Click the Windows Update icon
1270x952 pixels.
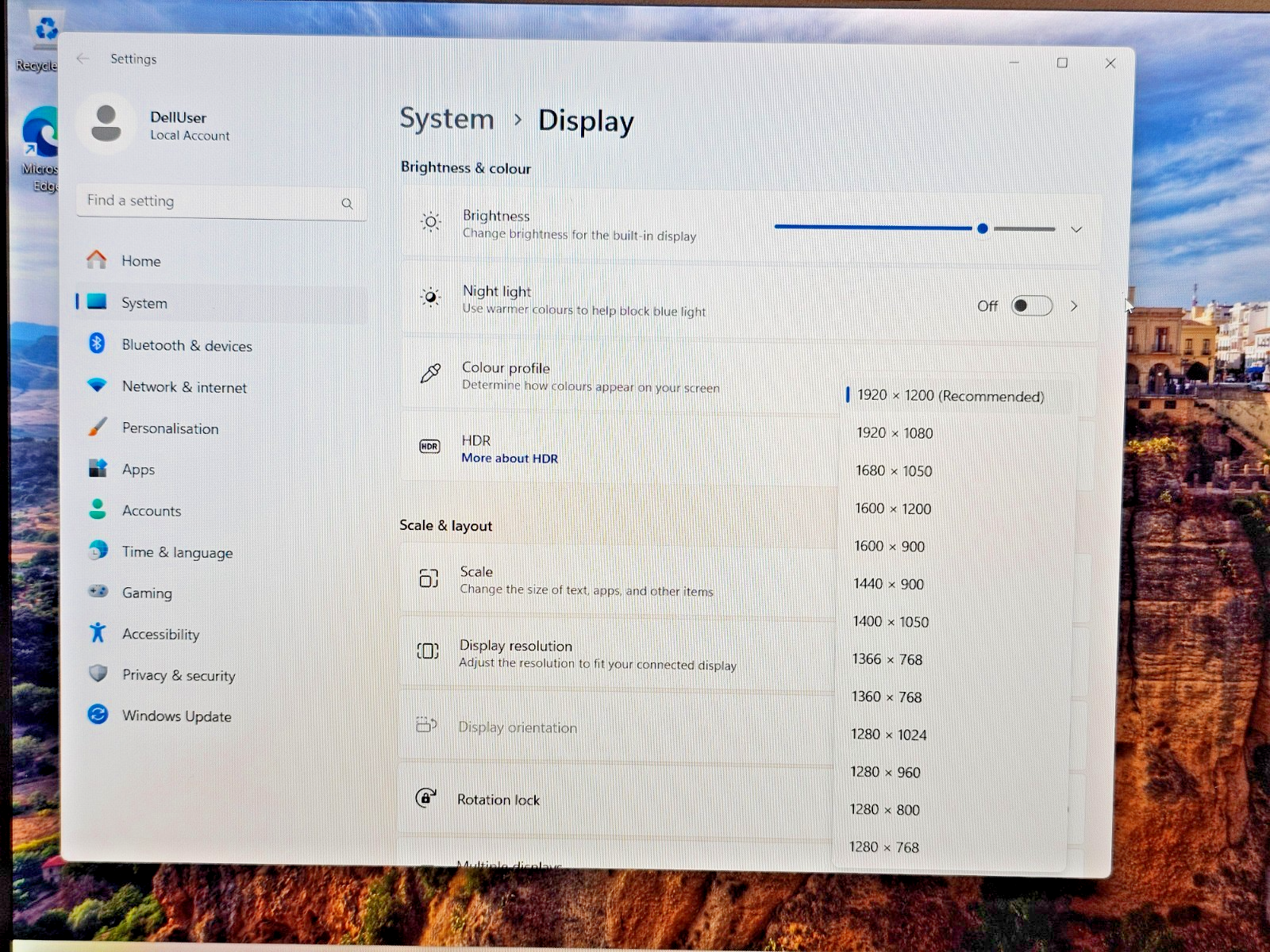click(x=98, y=714)
